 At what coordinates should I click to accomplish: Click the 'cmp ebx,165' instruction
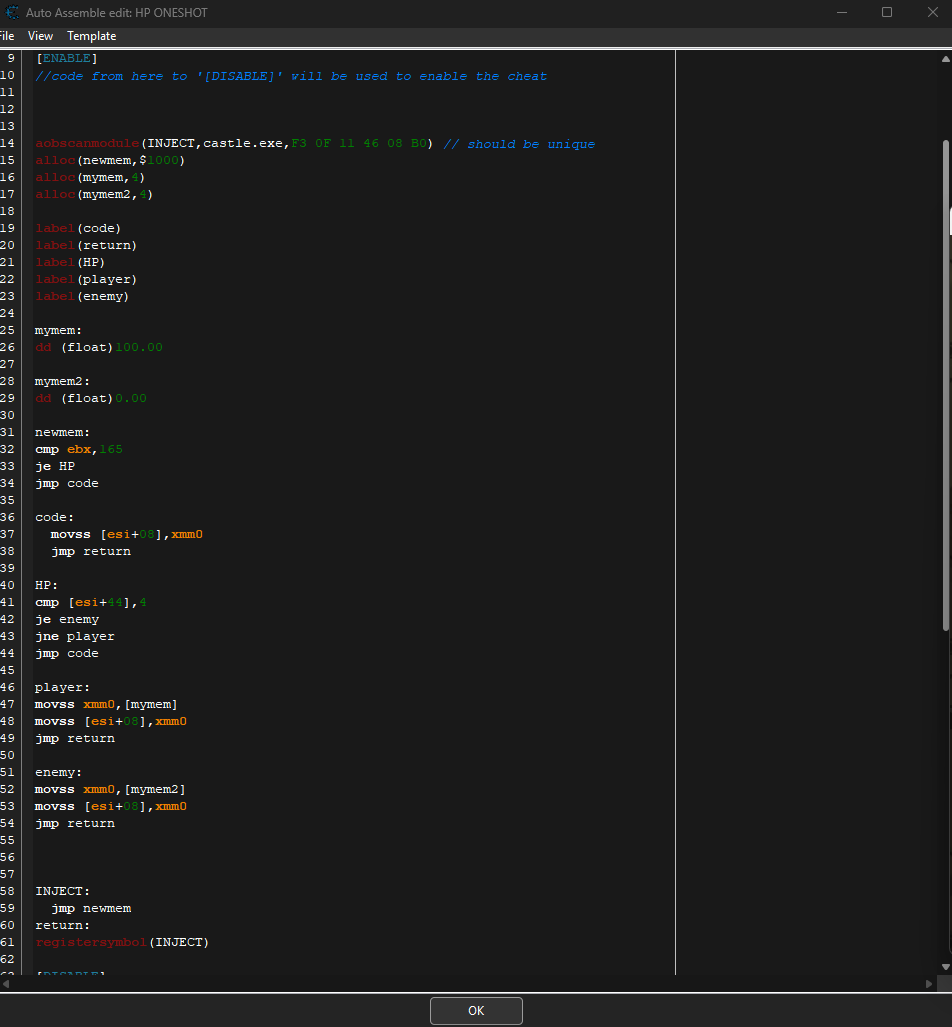click(x=79, y=449)
